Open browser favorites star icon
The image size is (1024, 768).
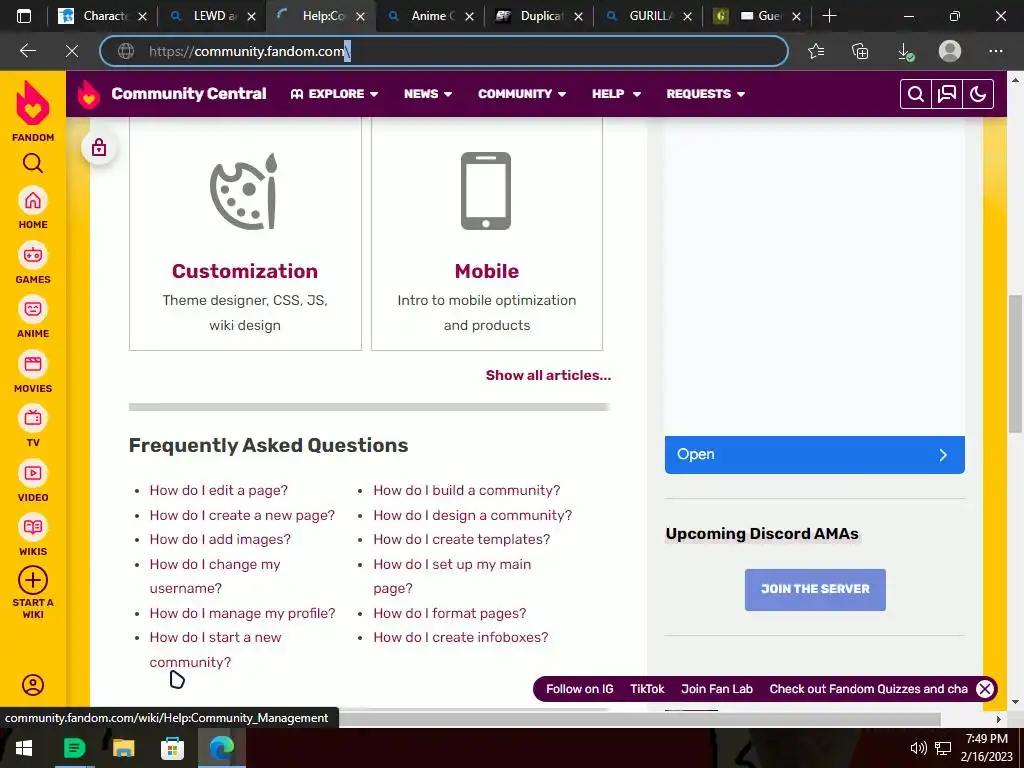click(x=816, y=51)
